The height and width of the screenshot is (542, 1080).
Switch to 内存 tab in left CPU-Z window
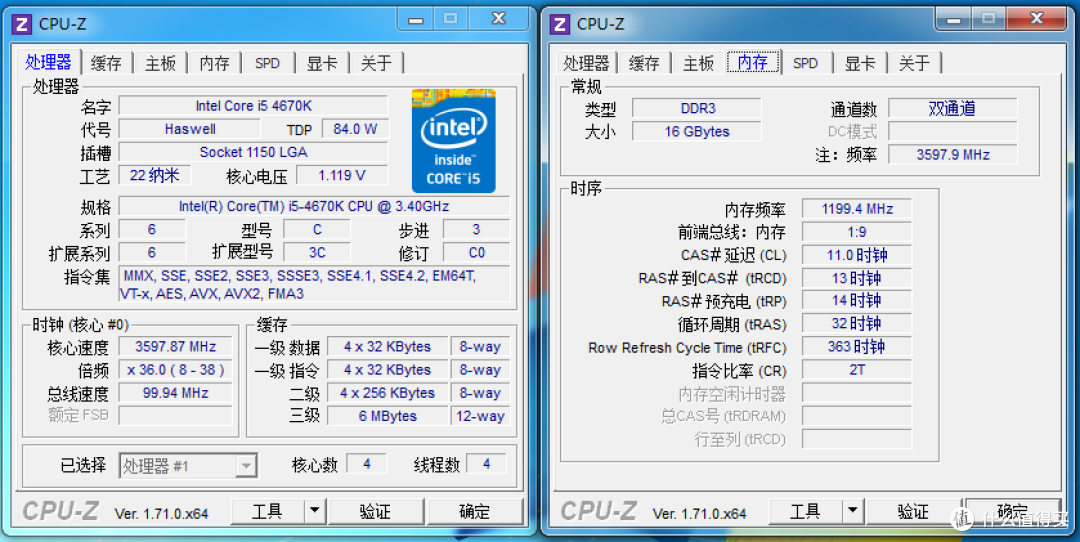(x=214, y=63)
